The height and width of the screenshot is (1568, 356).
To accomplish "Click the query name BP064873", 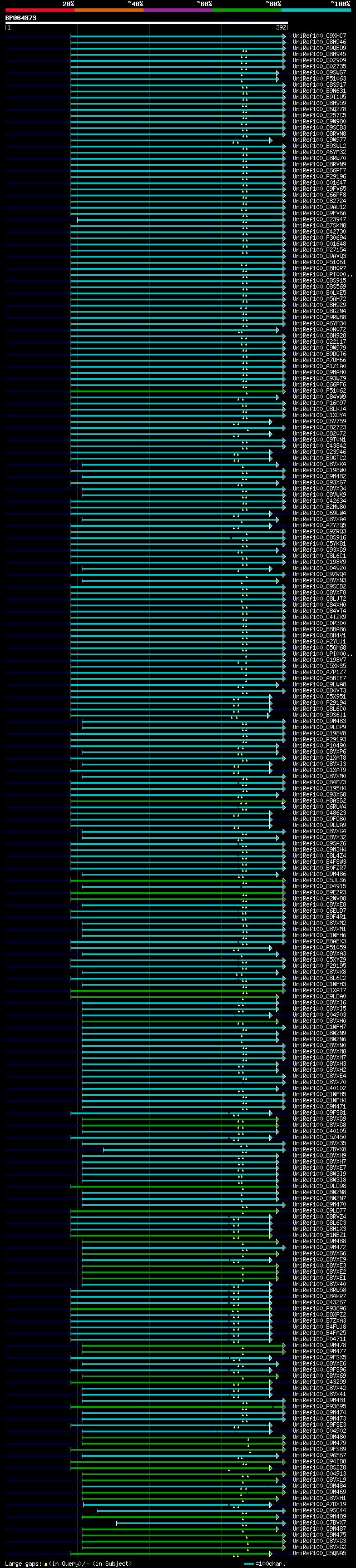I will pos(21,18).
